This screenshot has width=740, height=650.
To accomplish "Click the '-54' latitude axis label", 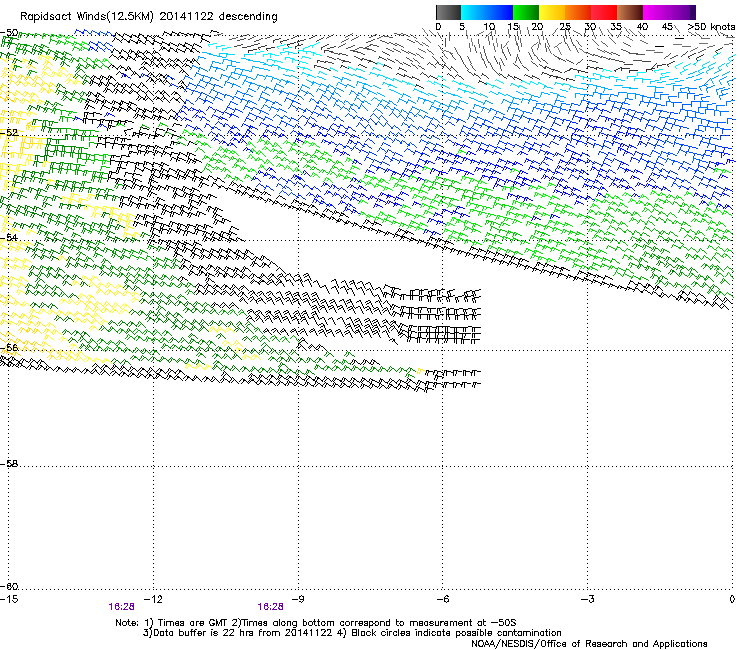I will [9, 237].
